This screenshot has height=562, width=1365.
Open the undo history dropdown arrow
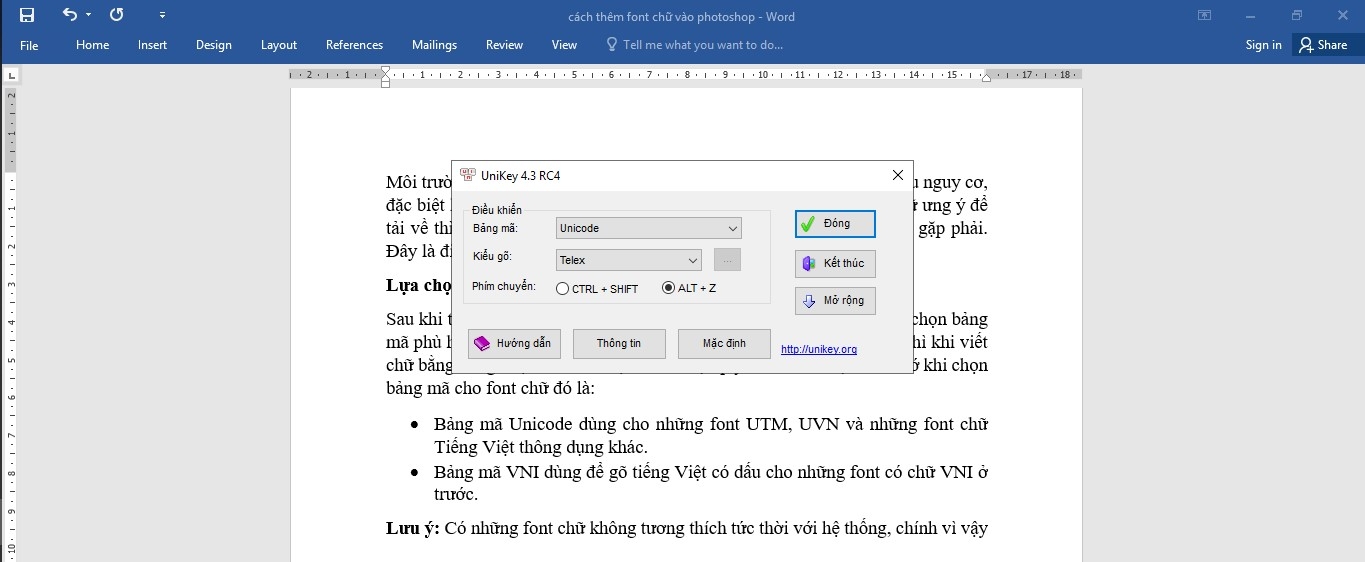88,15
